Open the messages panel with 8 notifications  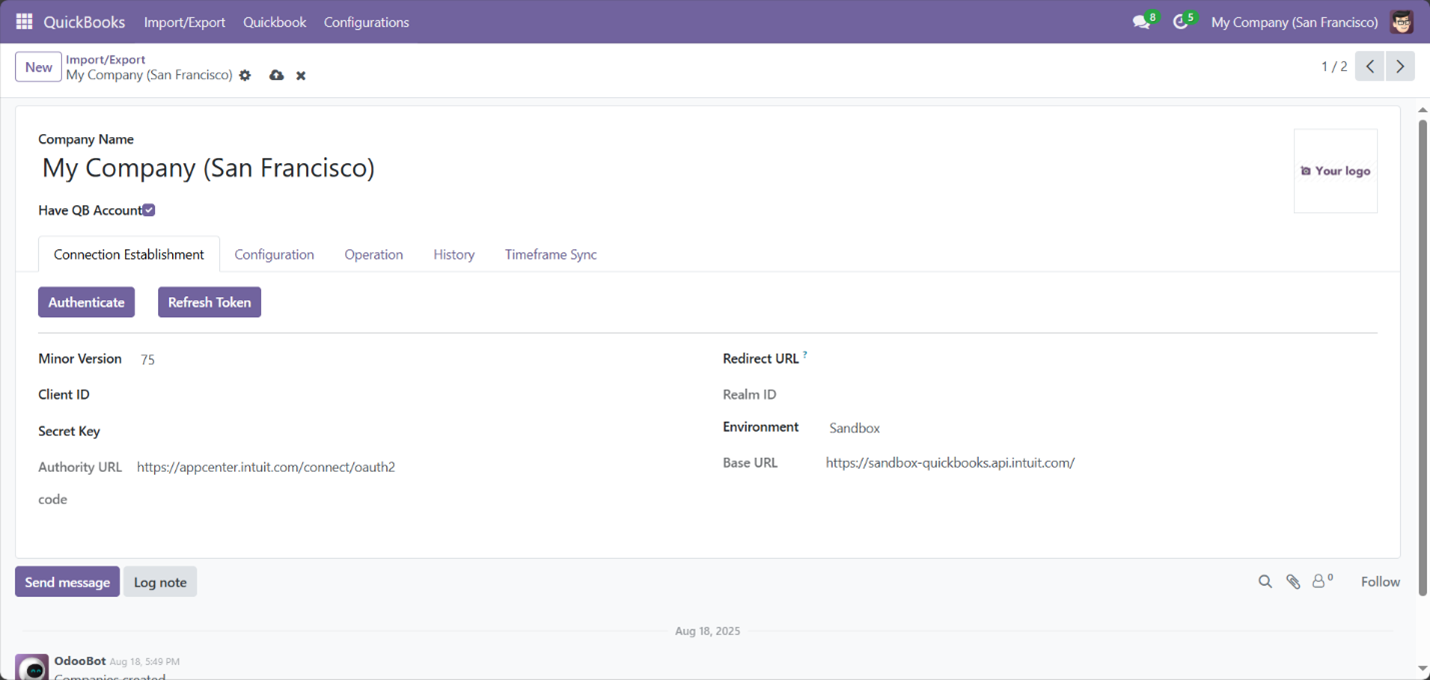coord(1141,21)
